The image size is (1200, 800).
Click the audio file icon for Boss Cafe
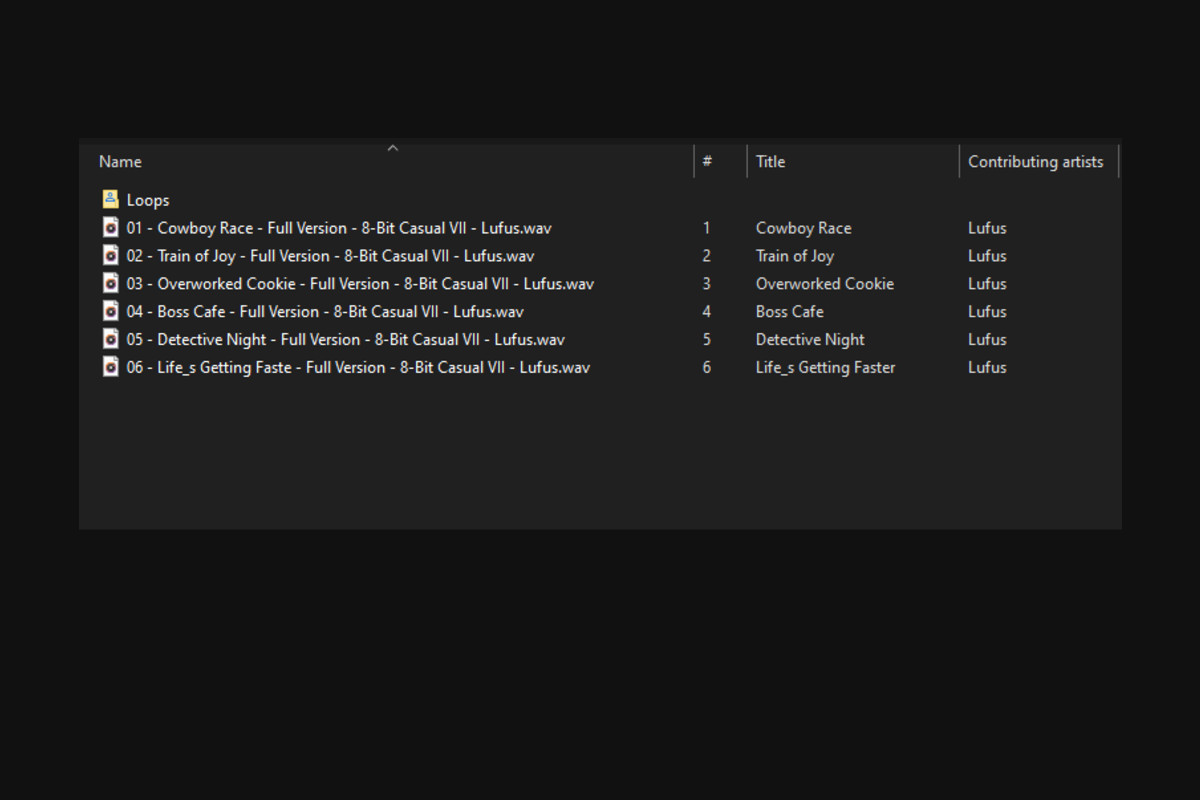[110, 311]
